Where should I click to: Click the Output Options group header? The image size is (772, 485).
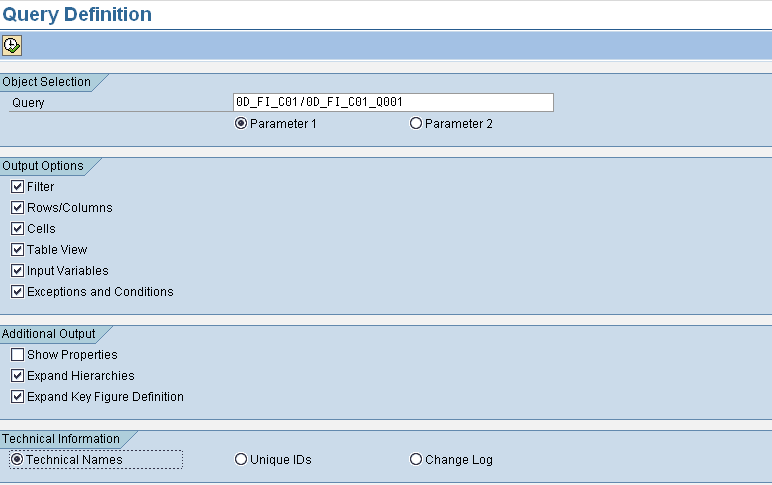tap(43, 166)
